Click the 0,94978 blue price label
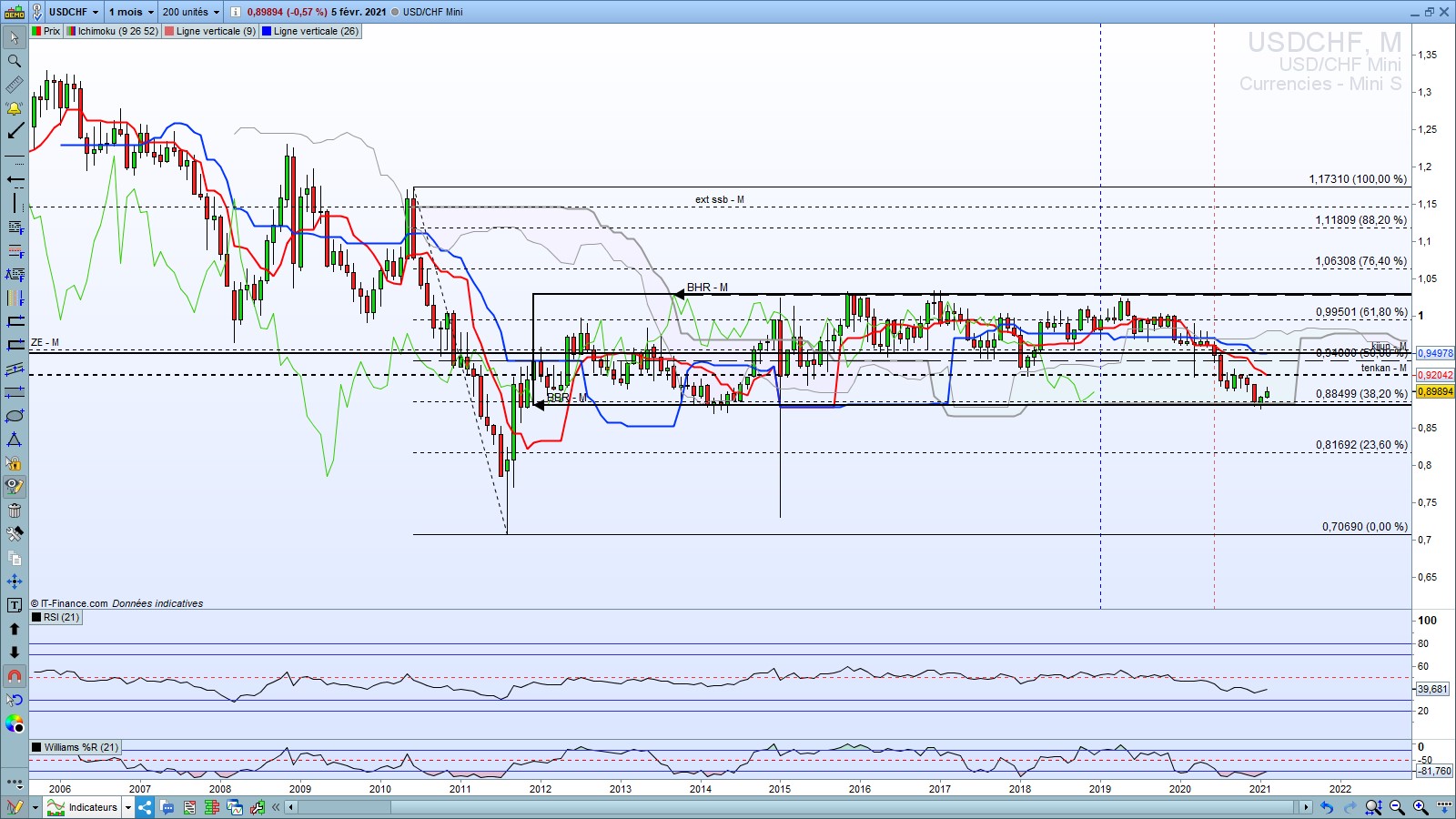 coord(1435,353)
